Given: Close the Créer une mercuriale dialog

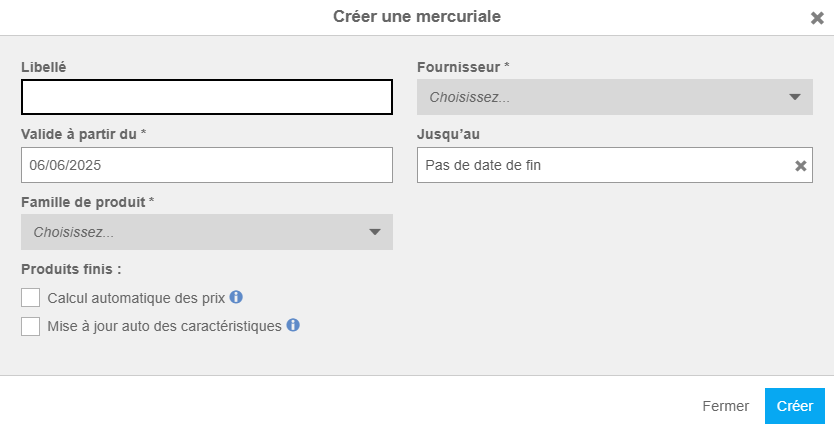Looking at the screenshot, I should (x=817, y=18).
